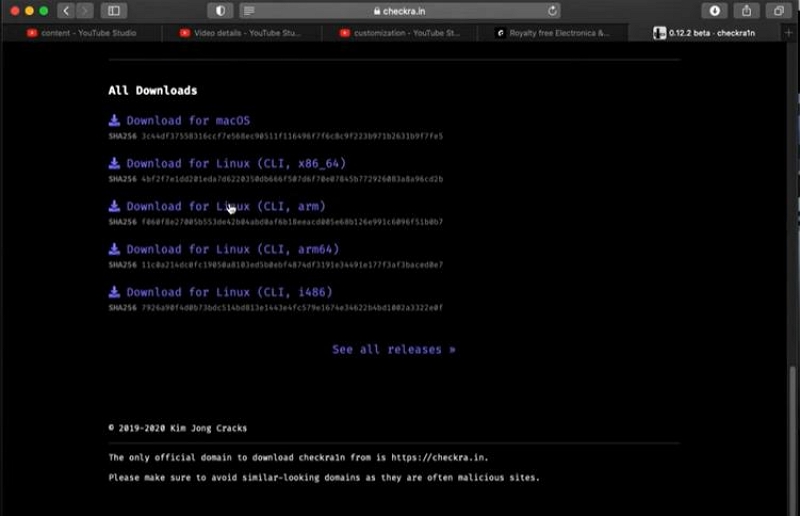Switch to Video details - YouTube Studio tab
The width and height of the screenshot is (800, 516).
246,32
